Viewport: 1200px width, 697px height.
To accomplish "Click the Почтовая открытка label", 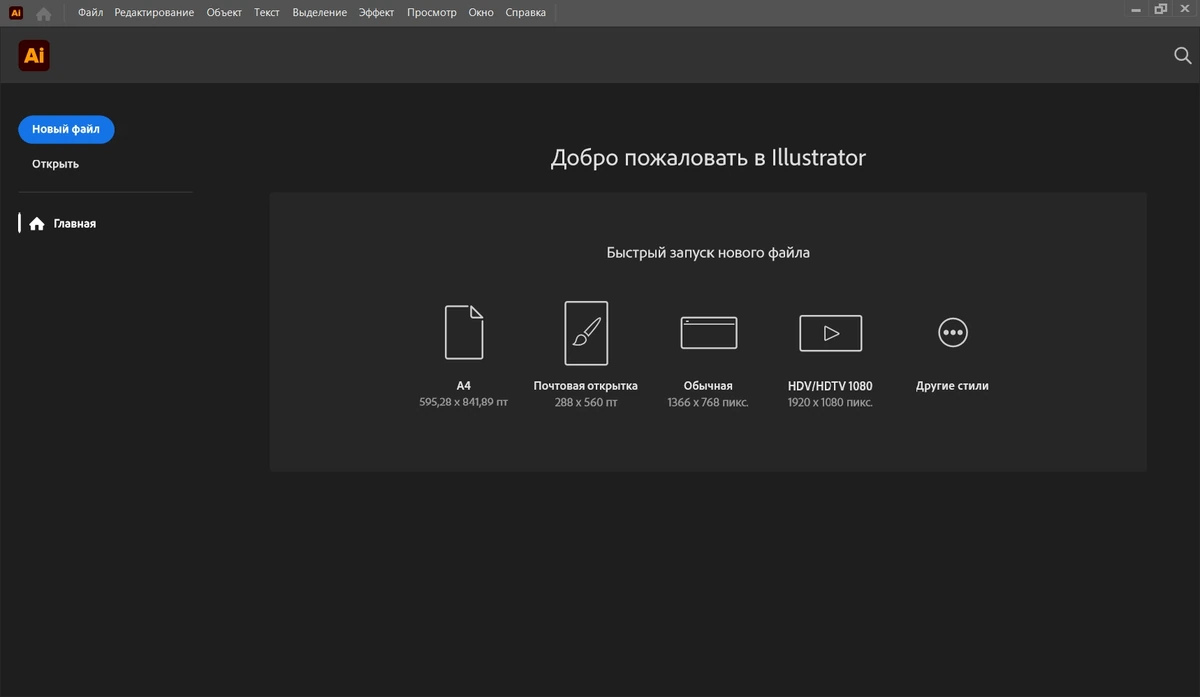I will [x=586, y=386].
